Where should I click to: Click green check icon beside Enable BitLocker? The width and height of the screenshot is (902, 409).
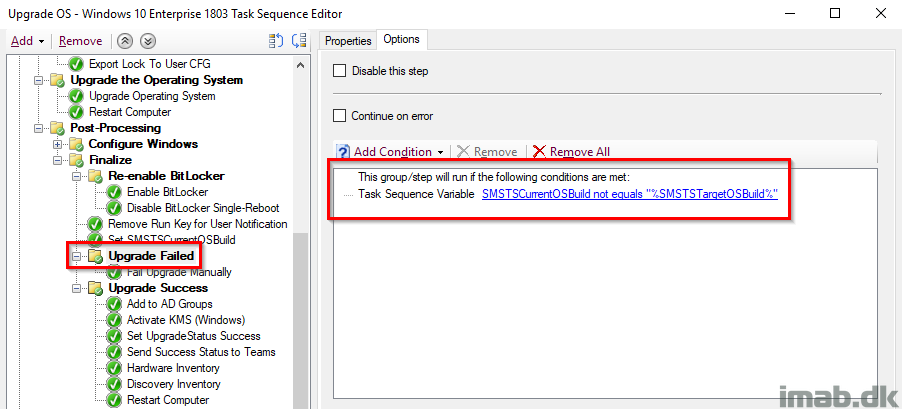(x=114, y=192)
